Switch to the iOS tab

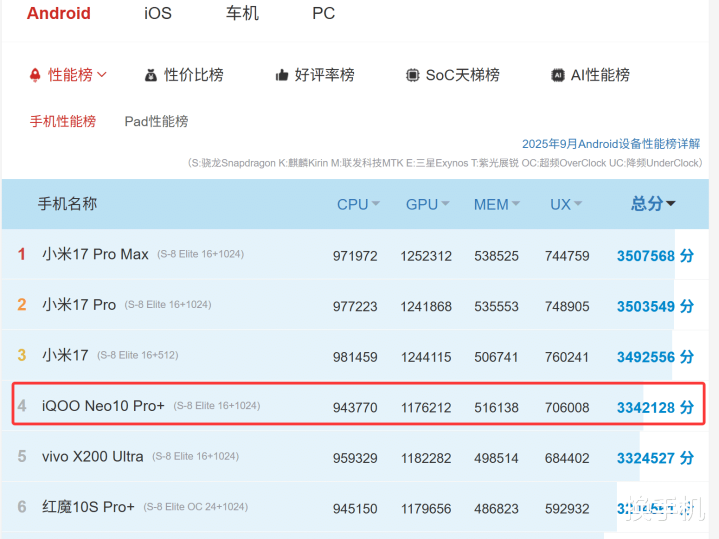coord(158,13)
